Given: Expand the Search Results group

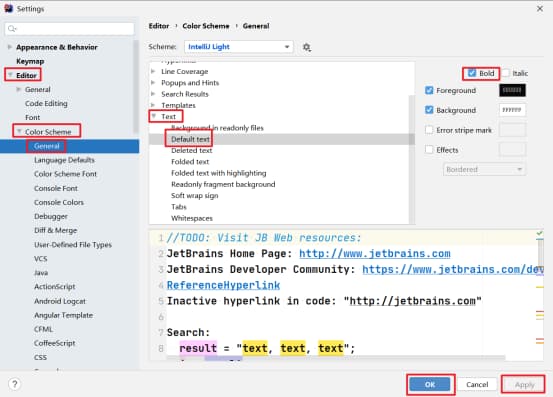Looking at the screenshot, I should pos(153,94).
